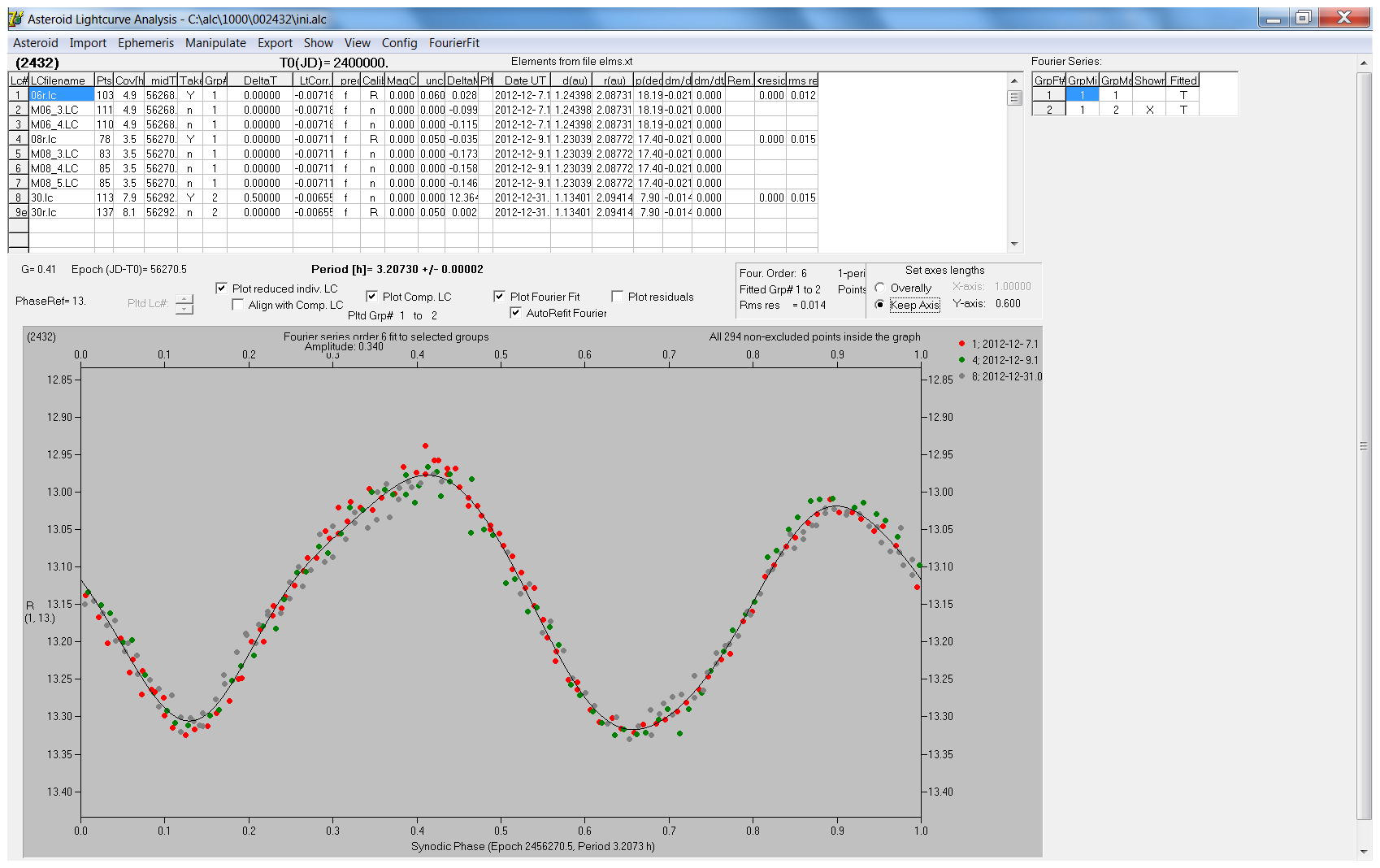Open the FourierFit menu
The image size is (1380, 868).
(454, 43)
